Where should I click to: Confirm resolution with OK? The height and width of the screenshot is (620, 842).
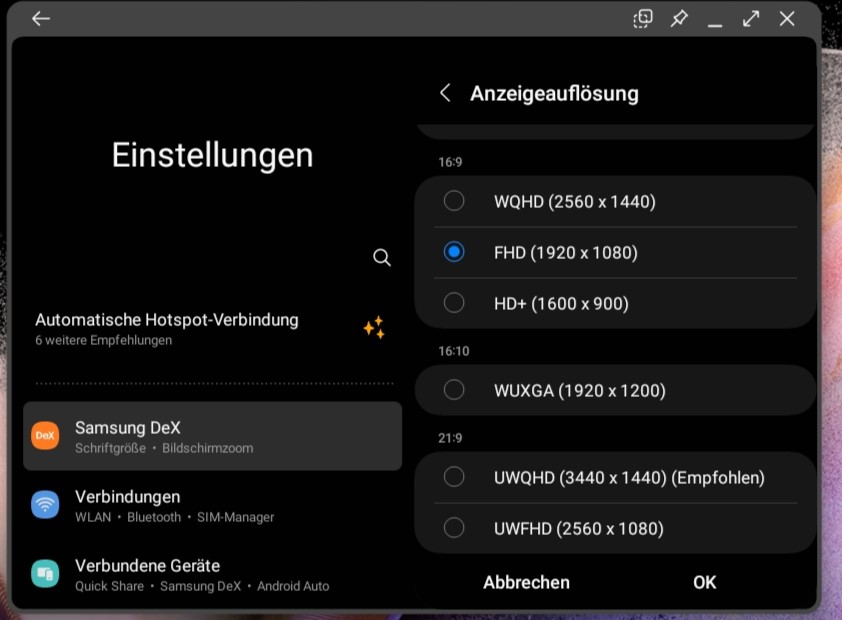click(x=704, y=581)
